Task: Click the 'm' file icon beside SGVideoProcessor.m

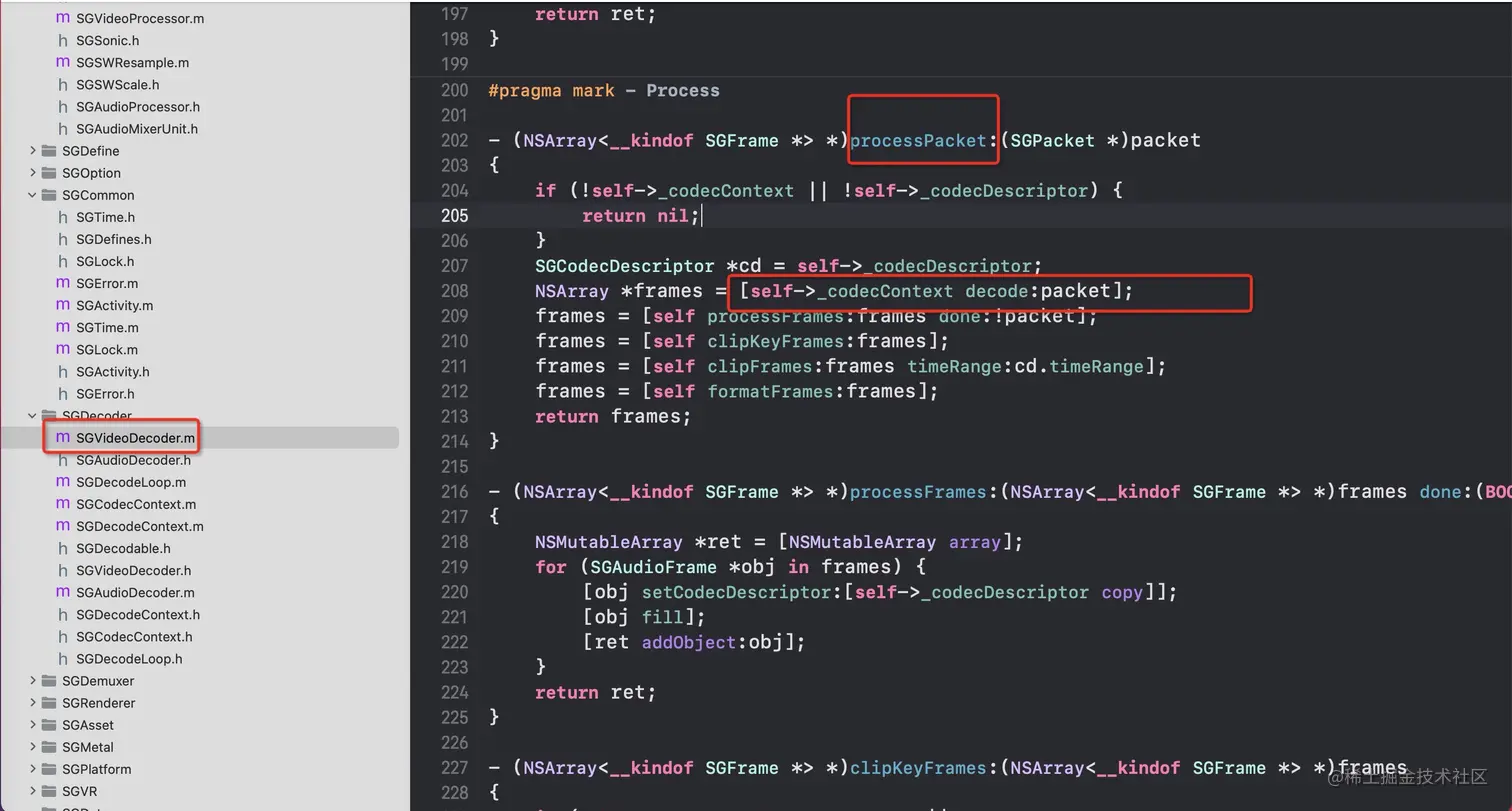Action: 63,18
